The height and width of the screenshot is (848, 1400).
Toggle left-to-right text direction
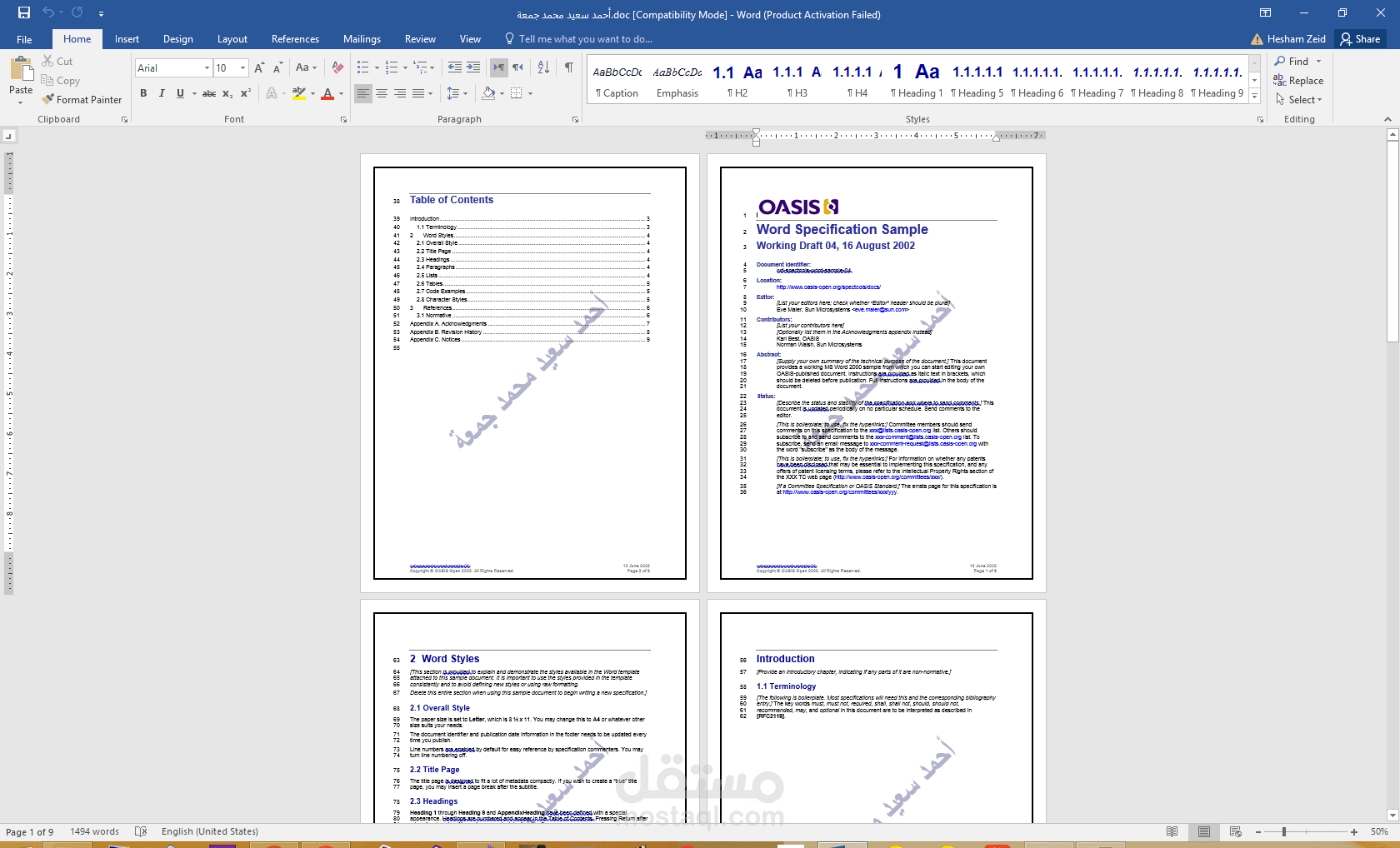499,67
